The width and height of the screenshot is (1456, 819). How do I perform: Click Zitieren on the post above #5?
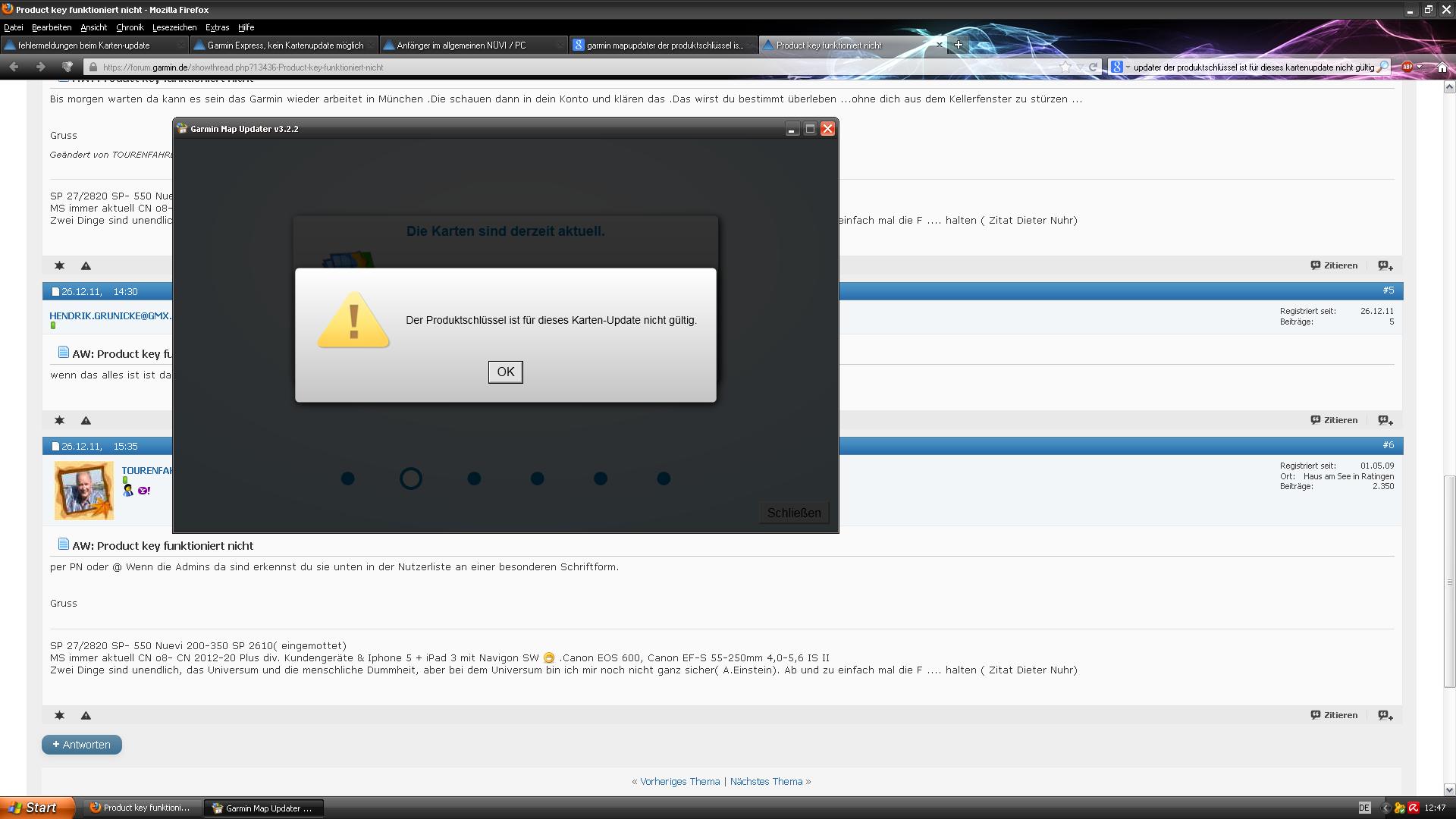[1334, 265]
